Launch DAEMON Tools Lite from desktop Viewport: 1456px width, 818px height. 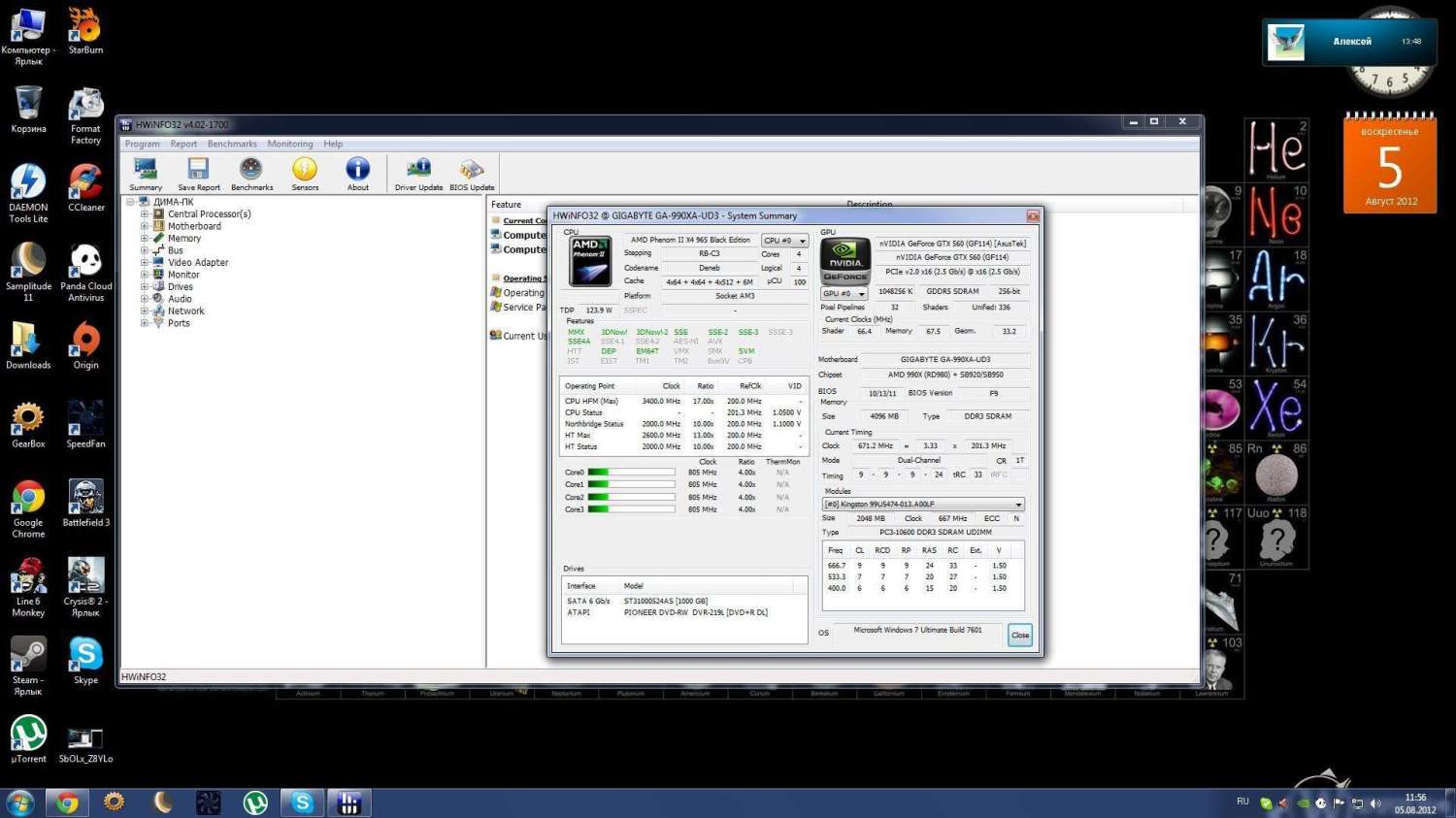(x=28, y=193)
